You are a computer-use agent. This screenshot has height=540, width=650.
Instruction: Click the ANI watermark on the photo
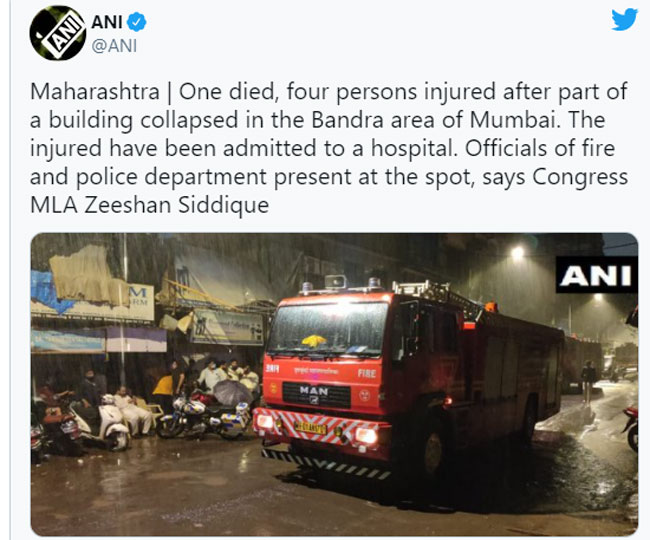[x=596, y=275]
